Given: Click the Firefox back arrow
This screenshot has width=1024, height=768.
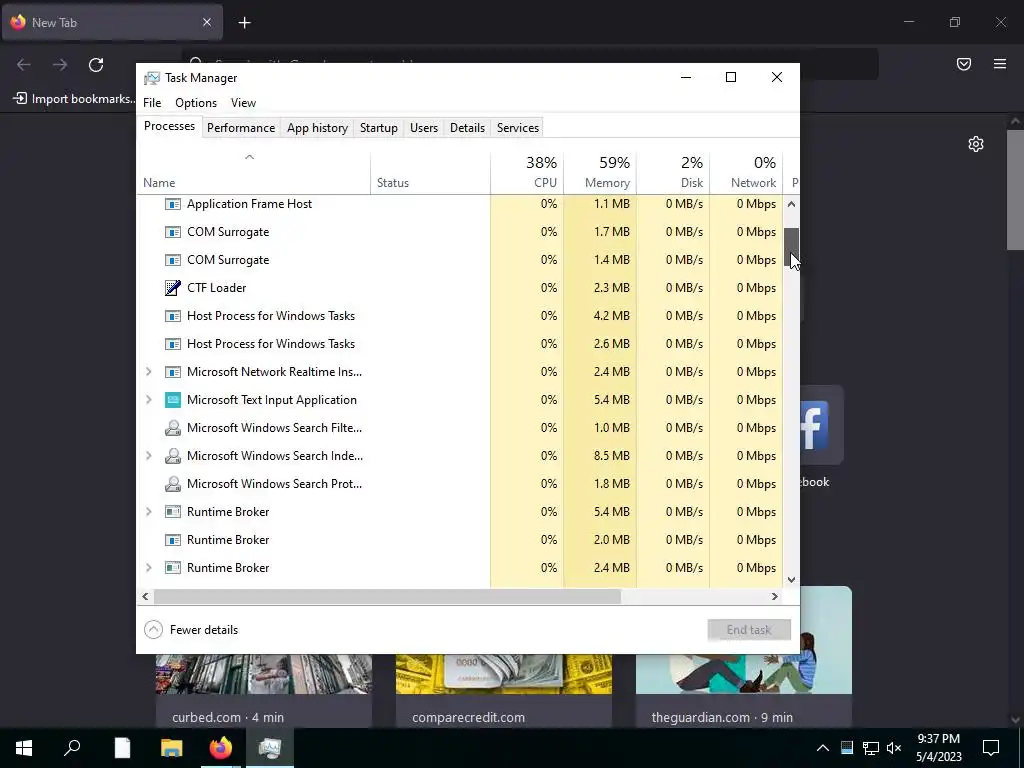Looking at the screenshot, I should (24, 65).
